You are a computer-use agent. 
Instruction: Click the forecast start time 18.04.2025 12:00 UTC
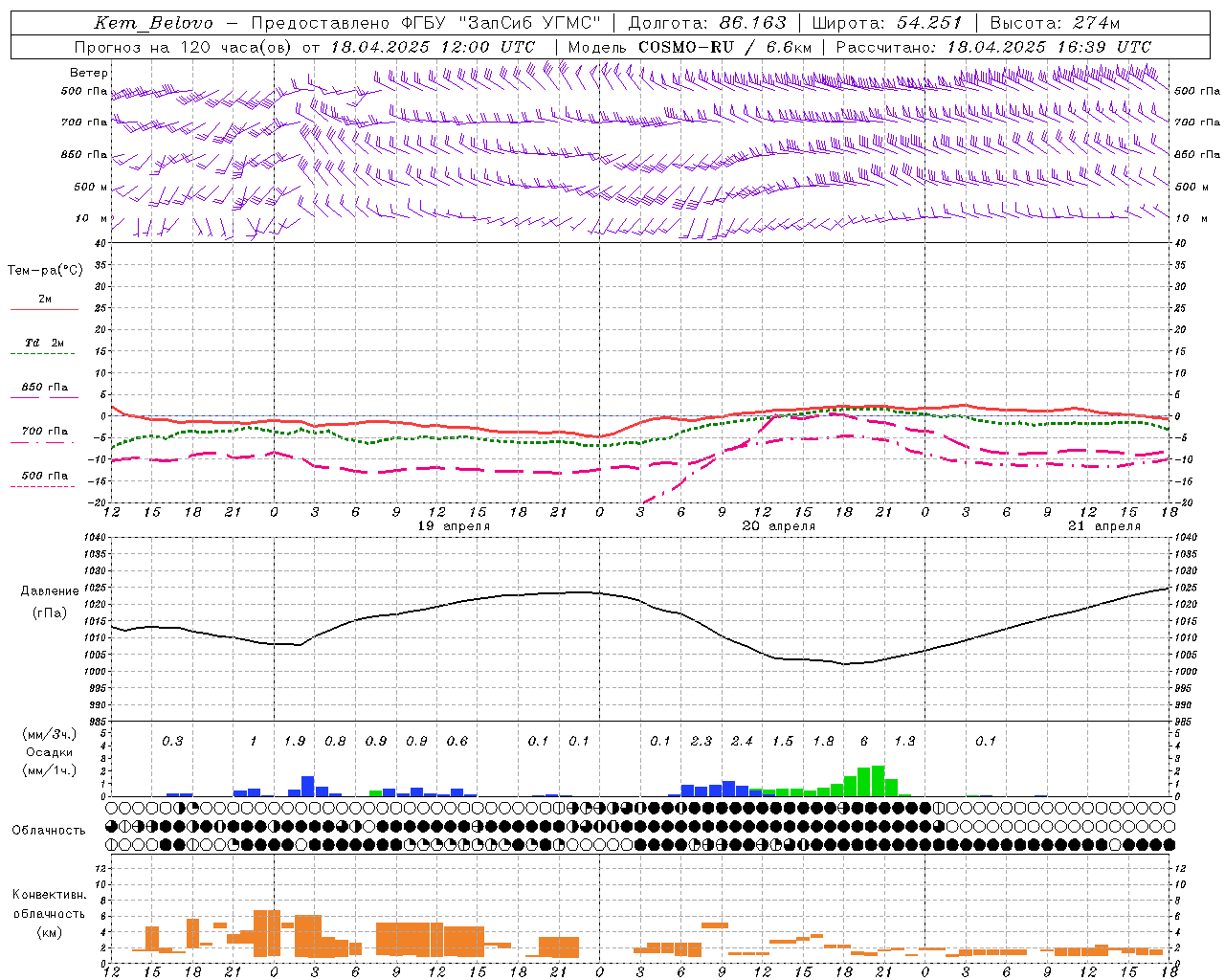(433, 47)
